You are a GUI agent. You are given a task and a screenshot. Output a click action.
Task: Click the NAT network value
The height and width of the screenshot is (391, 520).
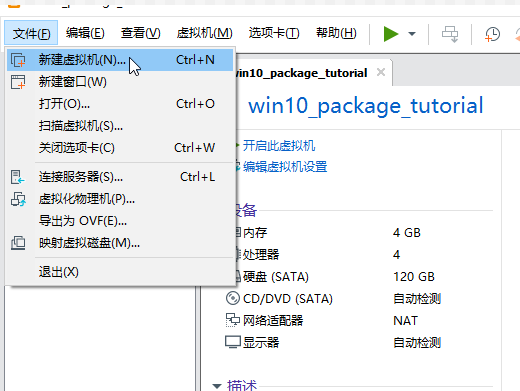click(405, 321)
